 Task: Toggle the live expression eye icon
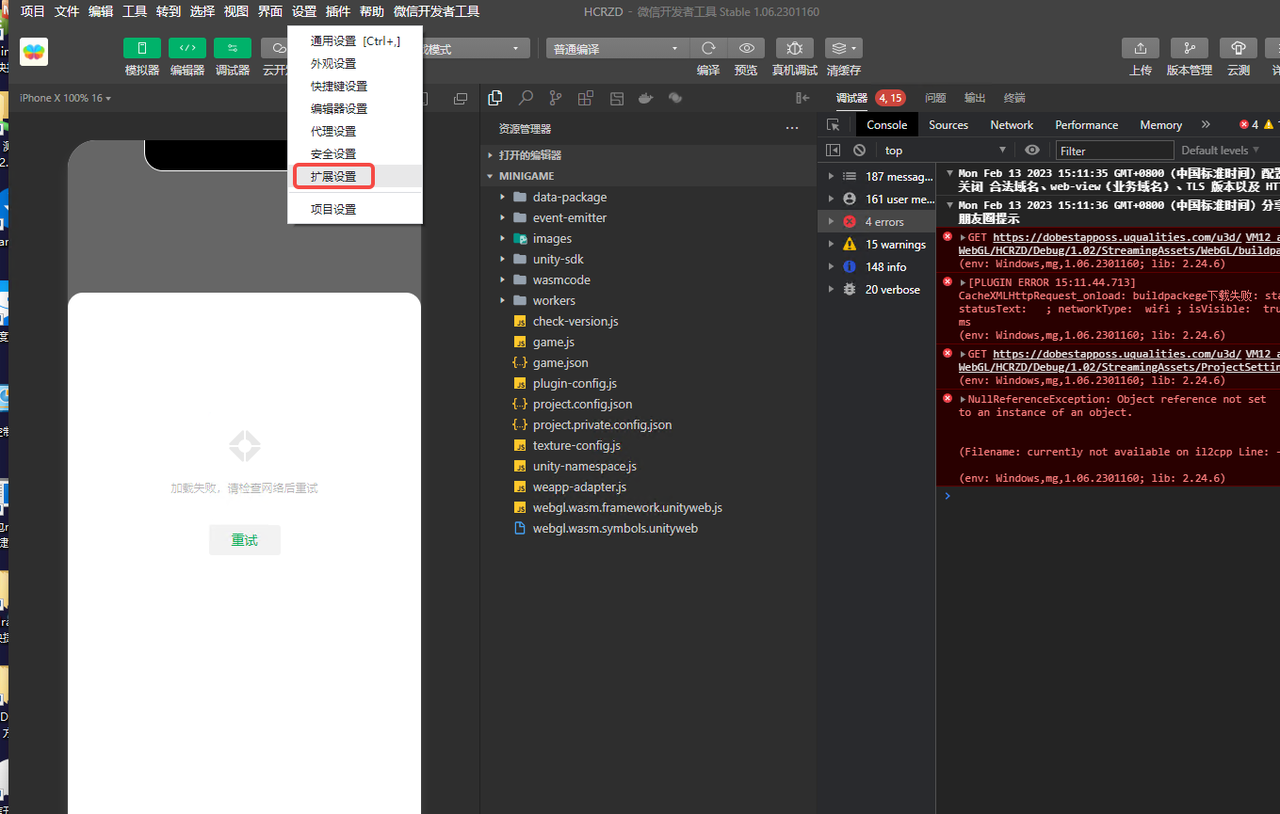pos(1032,150)
